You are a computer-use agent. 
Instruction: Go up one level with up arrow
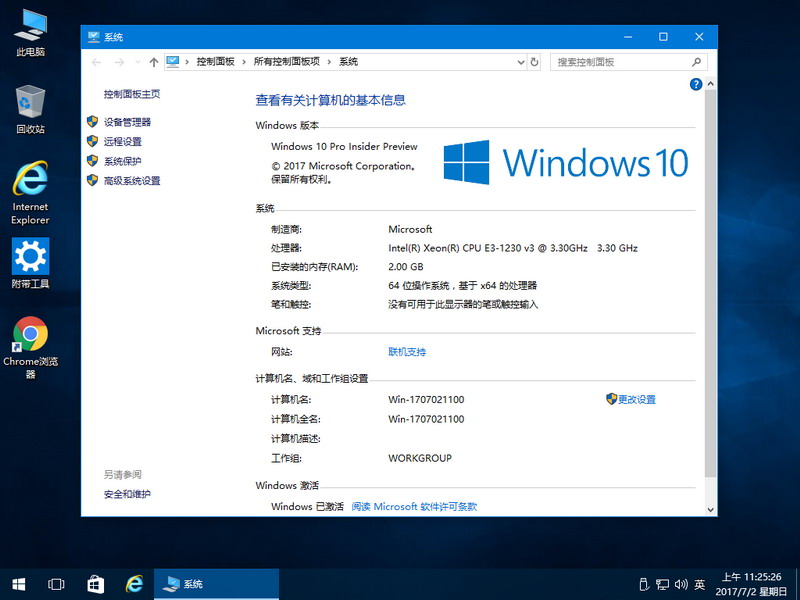point(154,62)
